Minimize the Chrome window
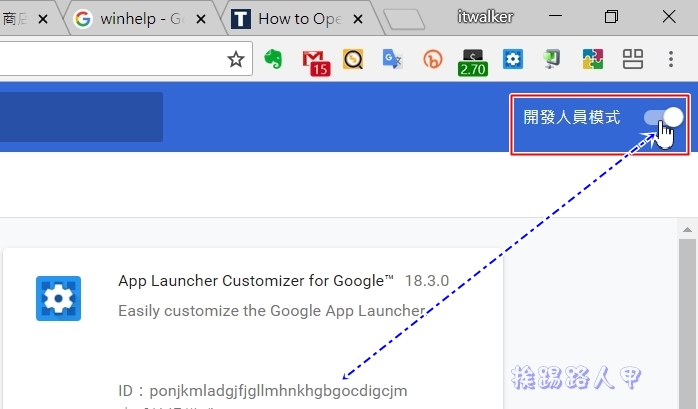Viewport: 698px width, 409px height. click(x=555, y=16)
